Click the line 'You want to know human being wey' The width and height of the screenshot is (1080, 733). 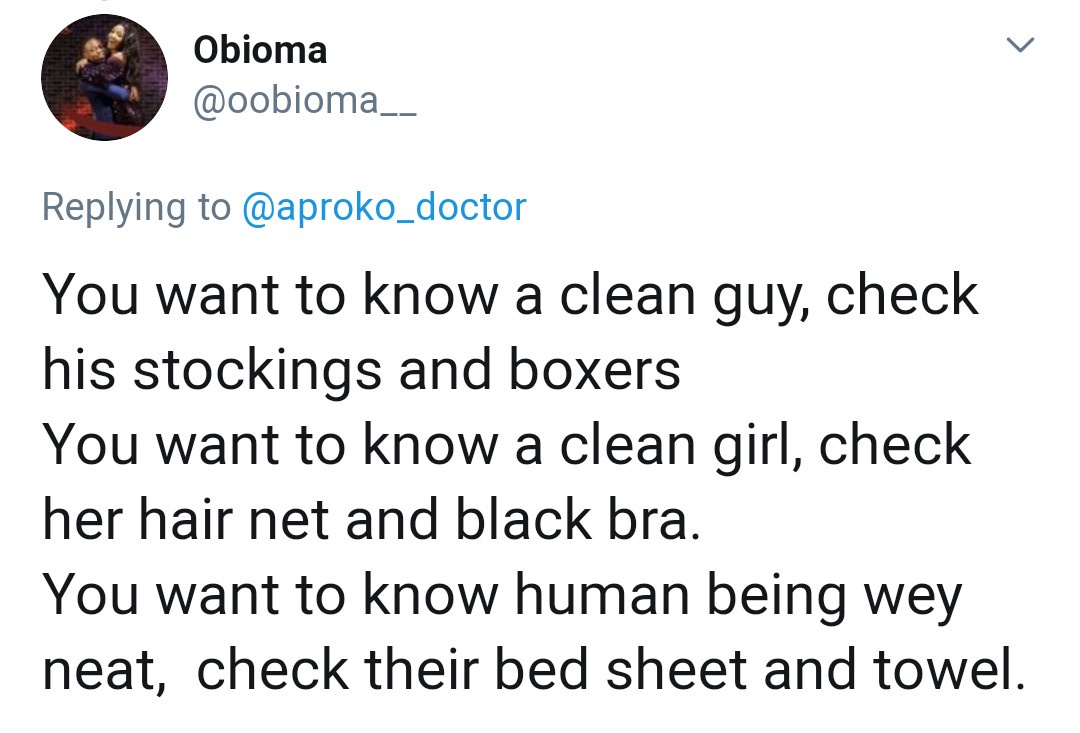click(x=502, y=595)
